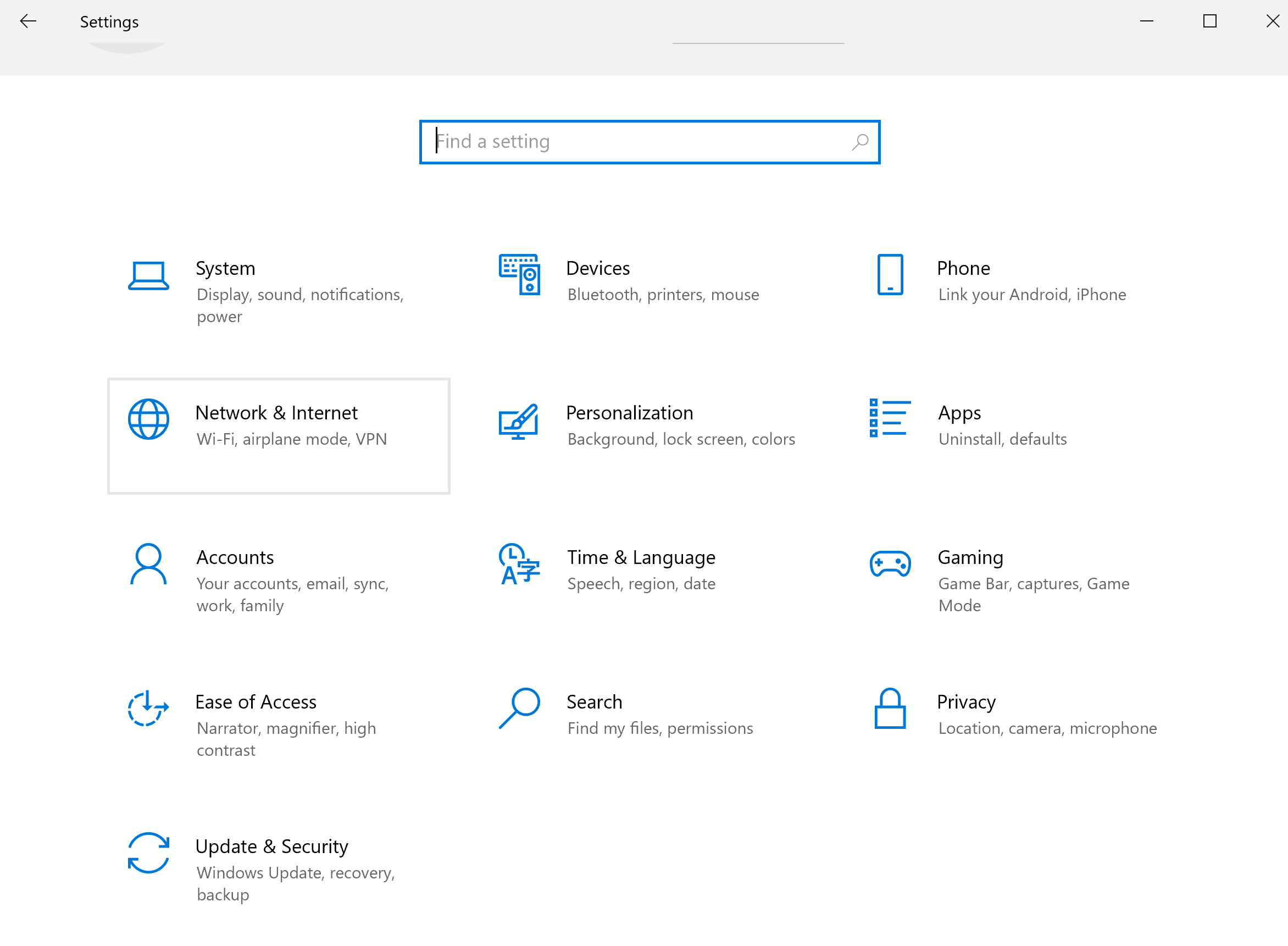Click the Time & Language icon
This screenshot has height=946, width=1288.
point(519,564)
